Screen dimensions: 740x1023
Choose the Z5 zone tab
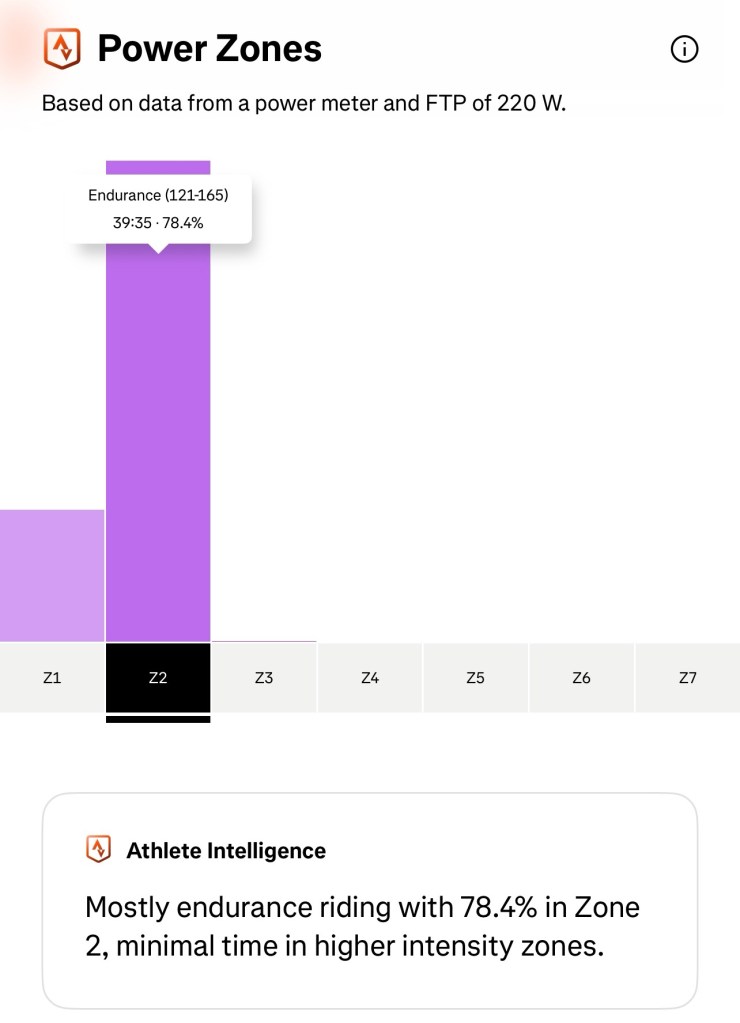tap(475, 678)
